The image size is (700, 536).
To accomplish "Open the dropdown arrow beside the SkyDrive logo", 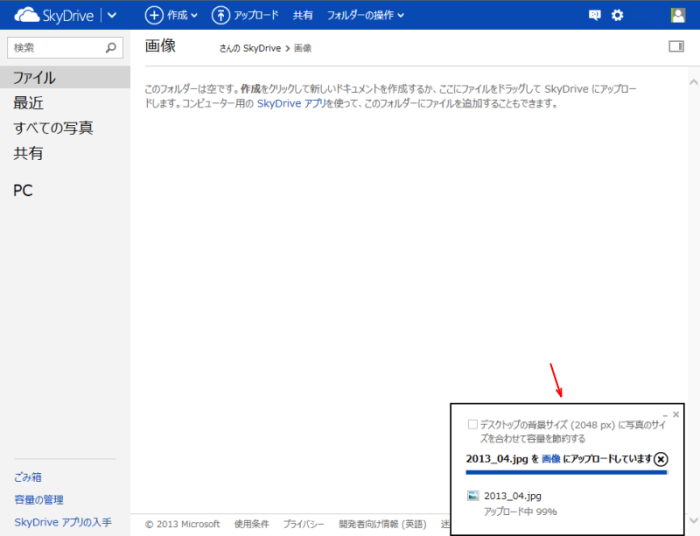I will (x=111, y=15).
